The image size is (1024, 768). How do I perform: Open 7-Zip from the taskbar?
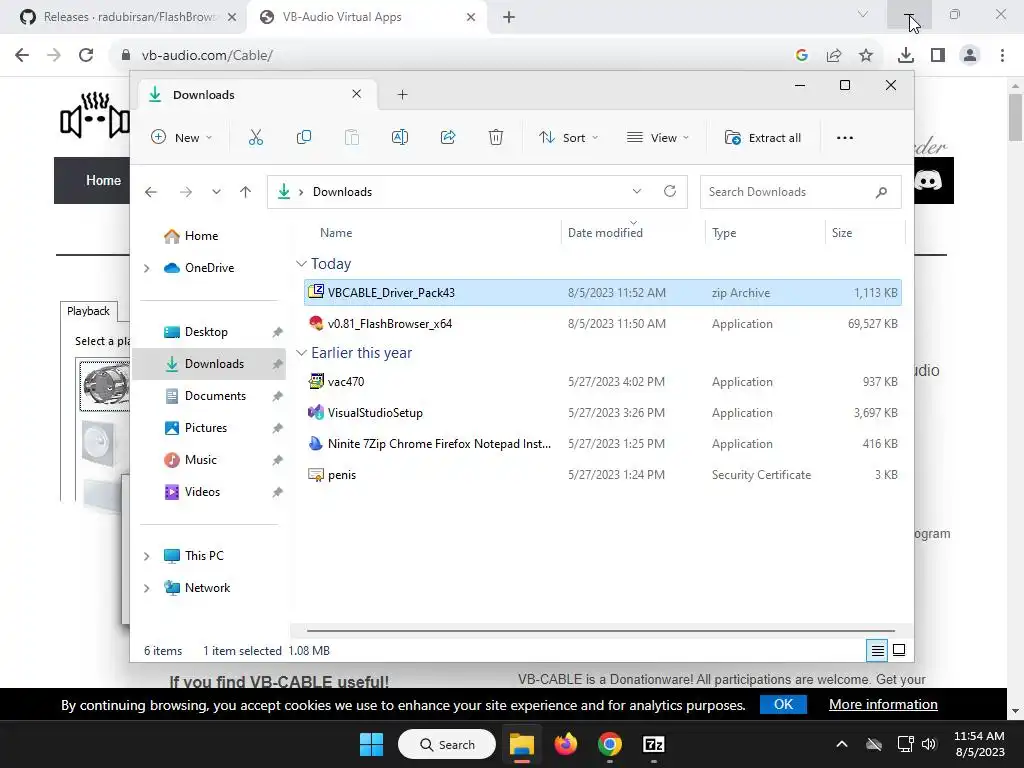pos(654,744)
